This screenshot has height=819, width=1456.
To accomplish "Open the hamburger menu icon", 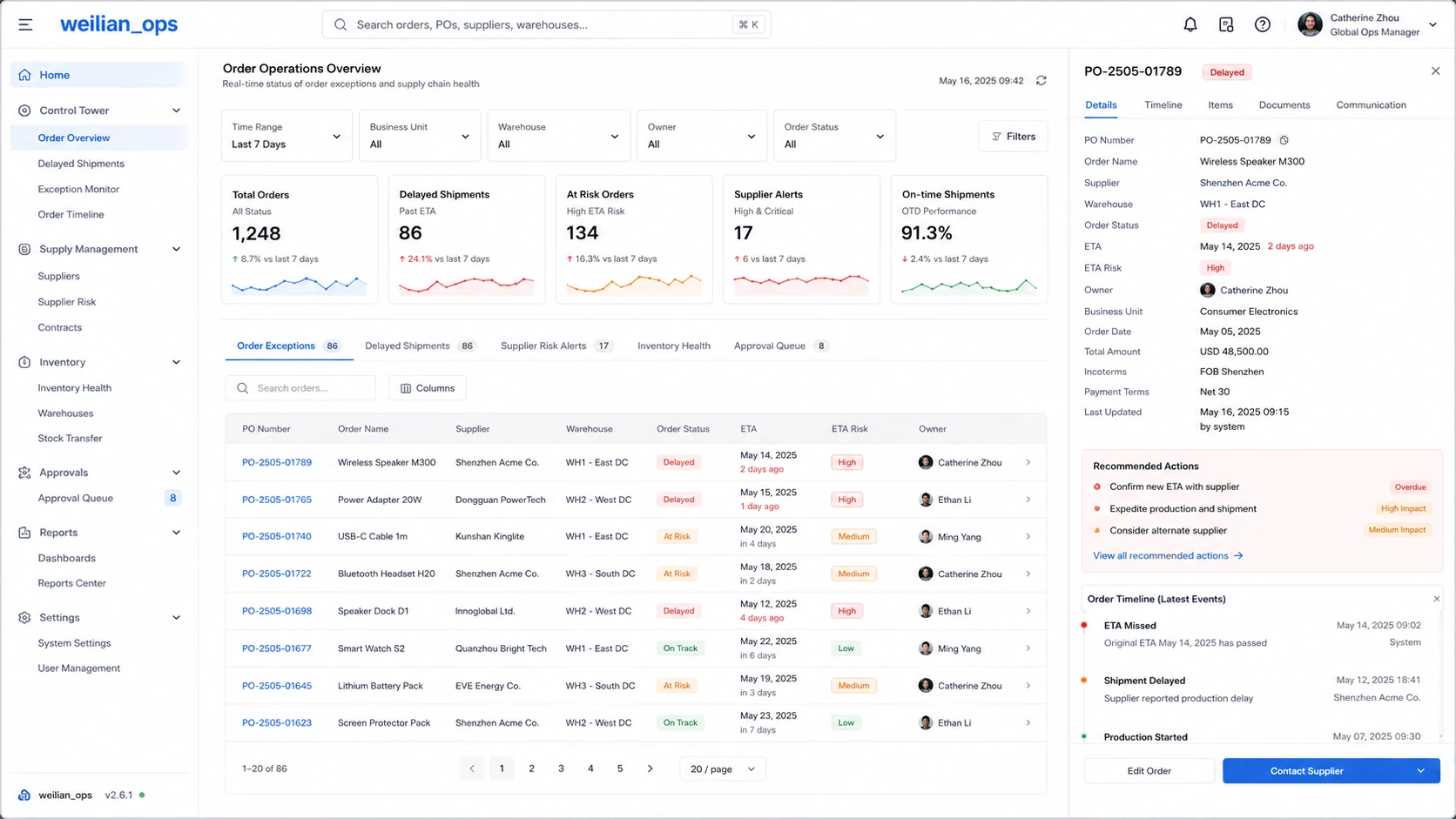I will click(25, 24).
